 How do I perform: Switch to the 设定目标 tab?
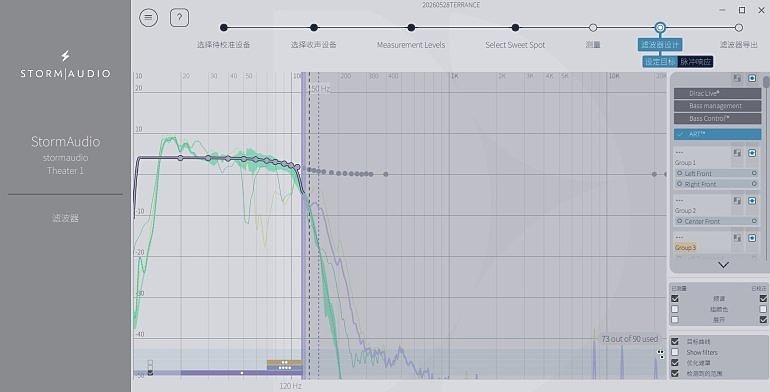point(660,62)
